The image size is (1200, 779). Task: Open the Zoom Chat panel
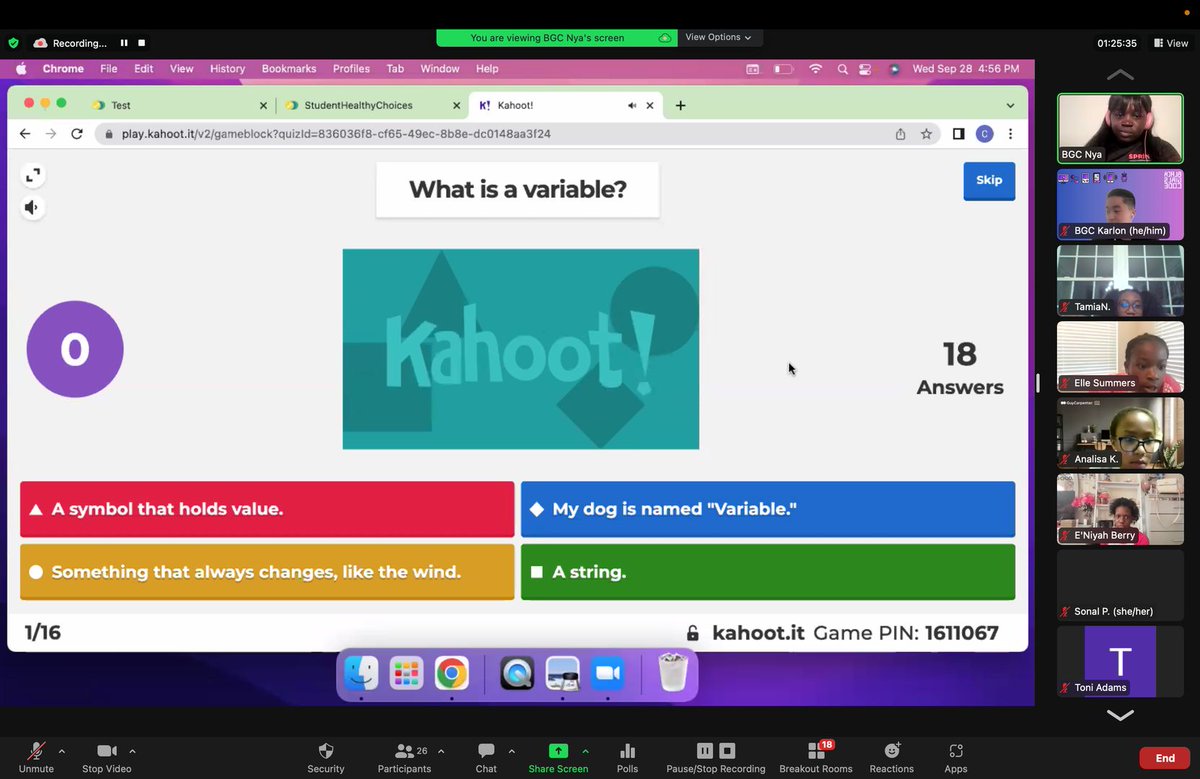pyautogui.click(x=486, y=758)
